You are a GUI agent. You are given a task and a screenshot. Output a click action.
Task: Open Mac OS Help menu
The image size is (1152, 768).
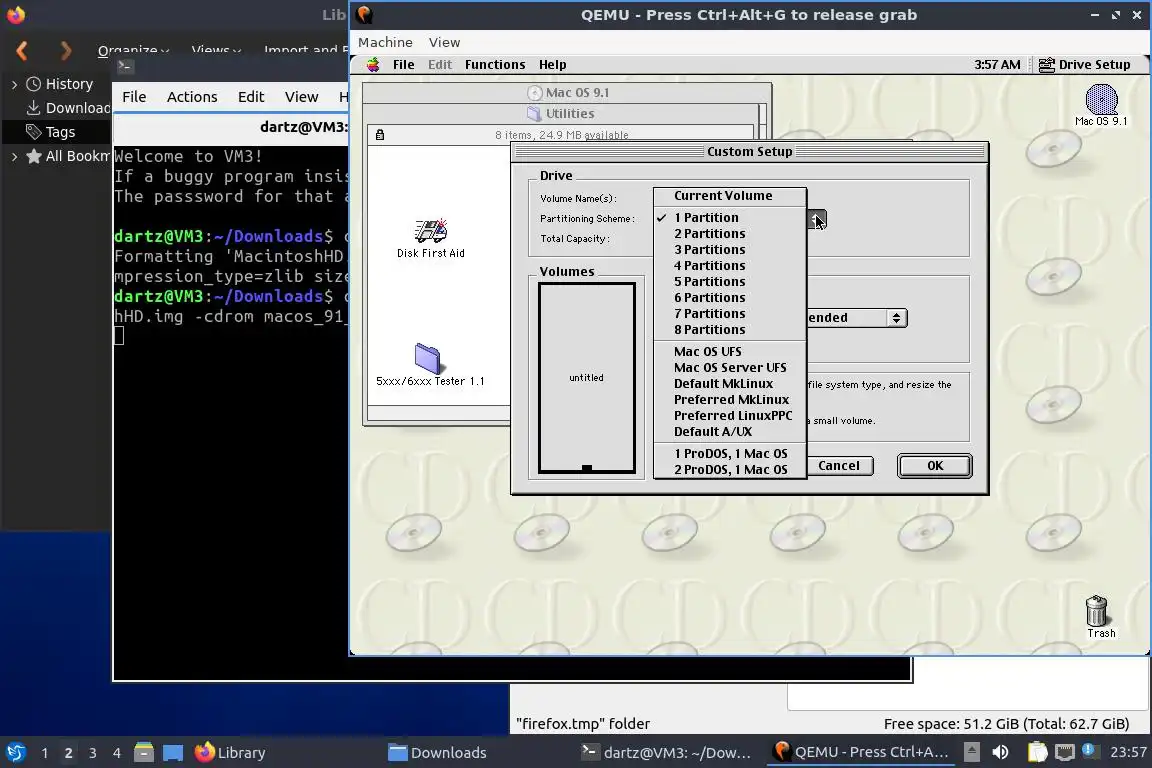[x=552, y=65]
